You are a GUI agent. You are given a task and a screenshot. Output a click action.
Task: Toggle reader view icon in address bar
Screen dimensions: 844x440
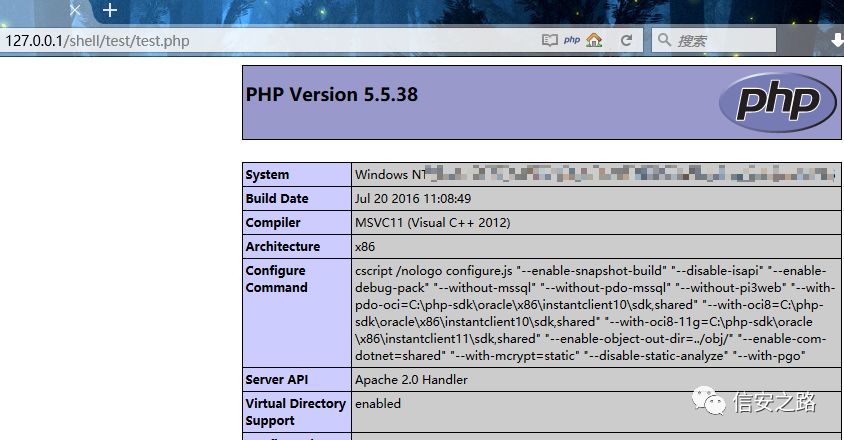click(x=549, y=40)
